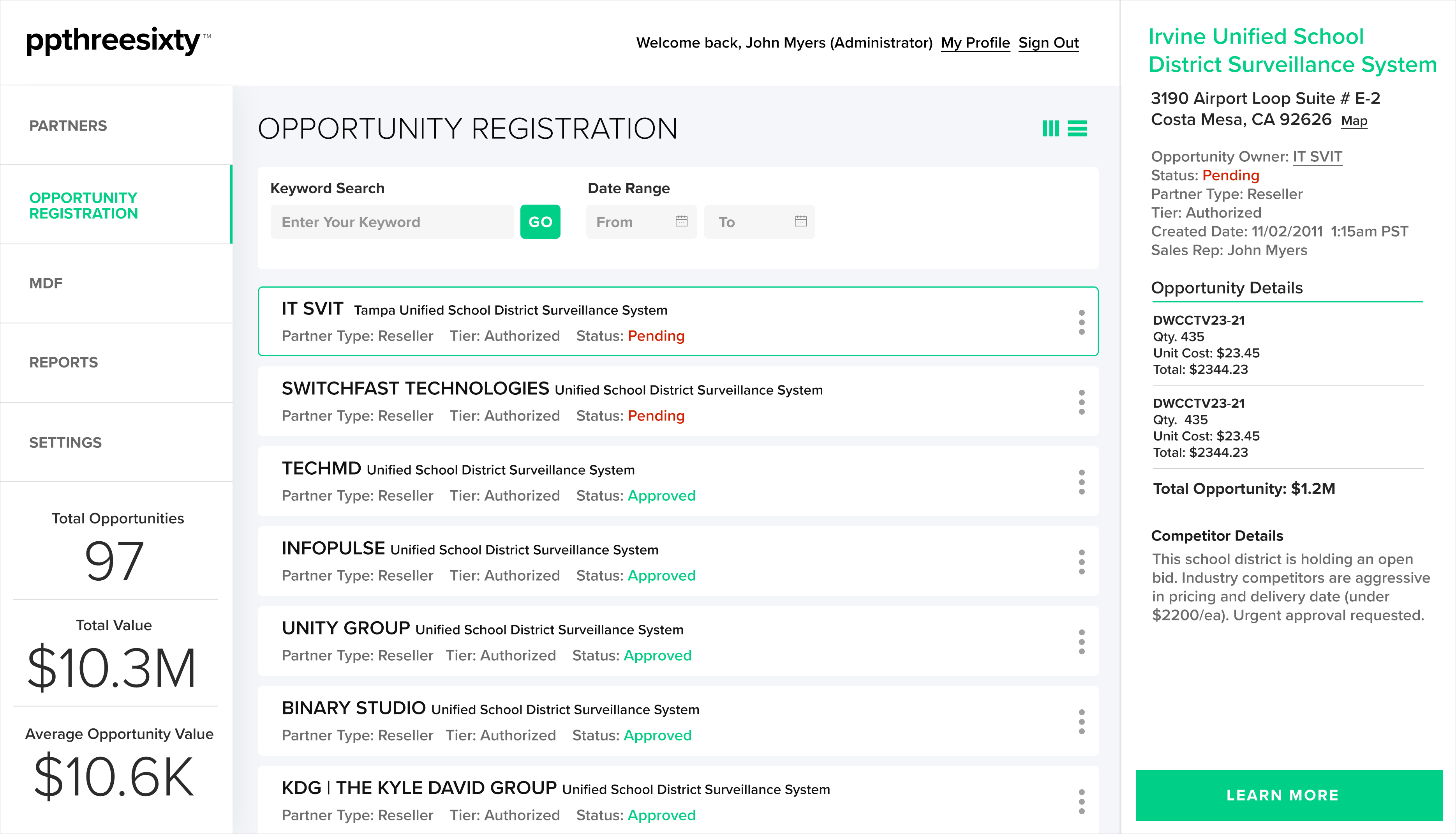Screen dimensions: 1456x834
Task: Click the To date input
Action: click(x=760, y=222)
